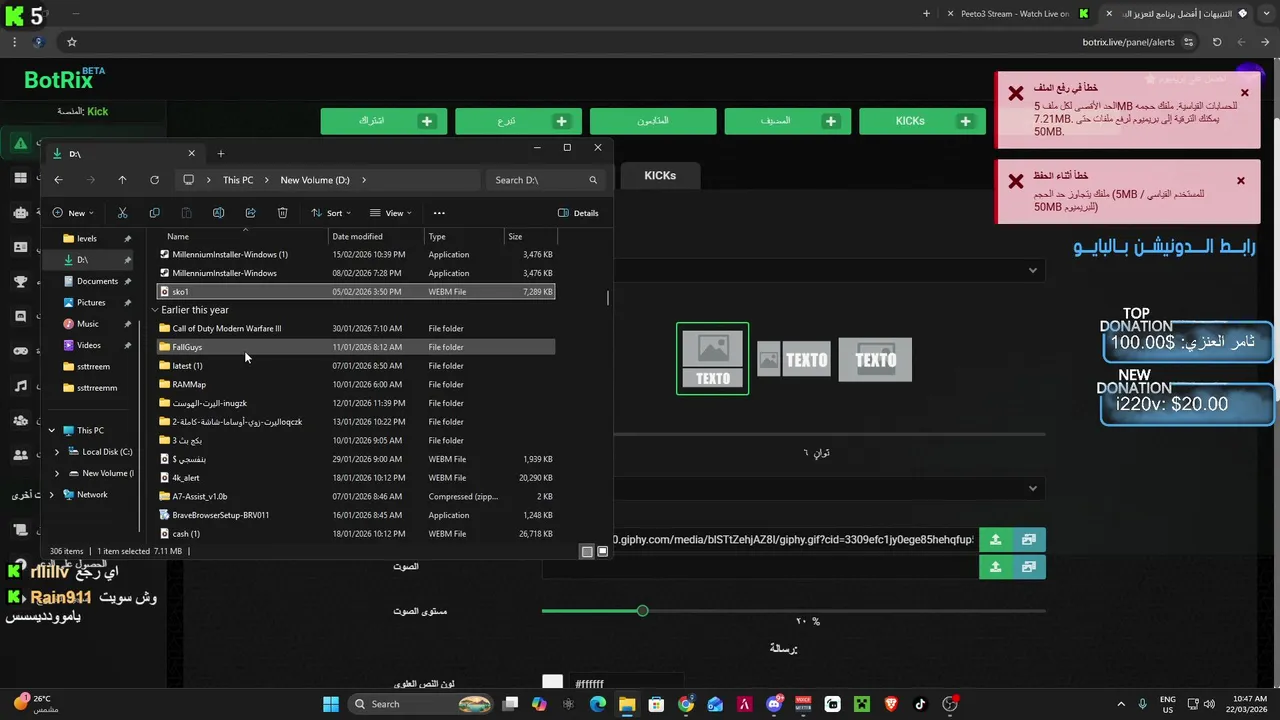Select the text-only TEXTO layout thumbnail
The width and height of the screenshot is (1280, 720).
875,360
